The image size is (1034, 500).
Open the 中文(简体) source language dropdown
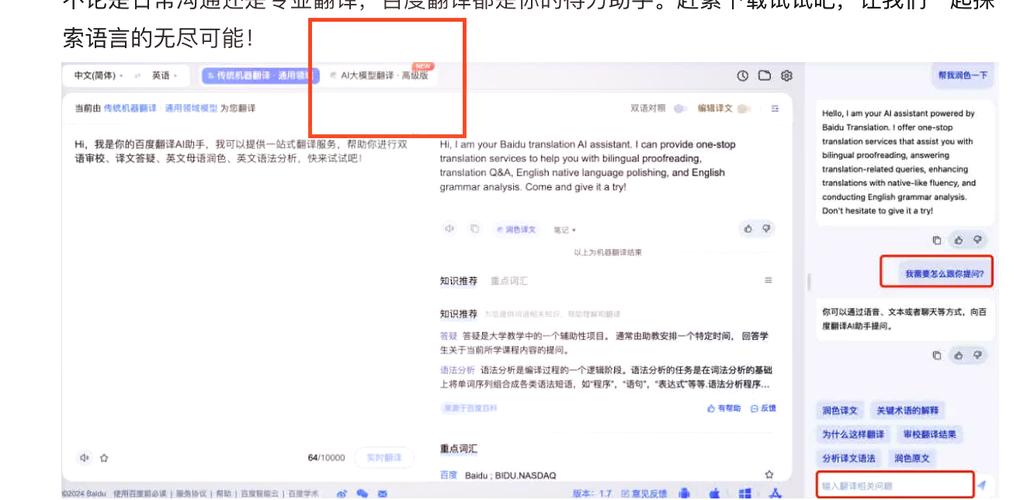(x=98, y=76)
